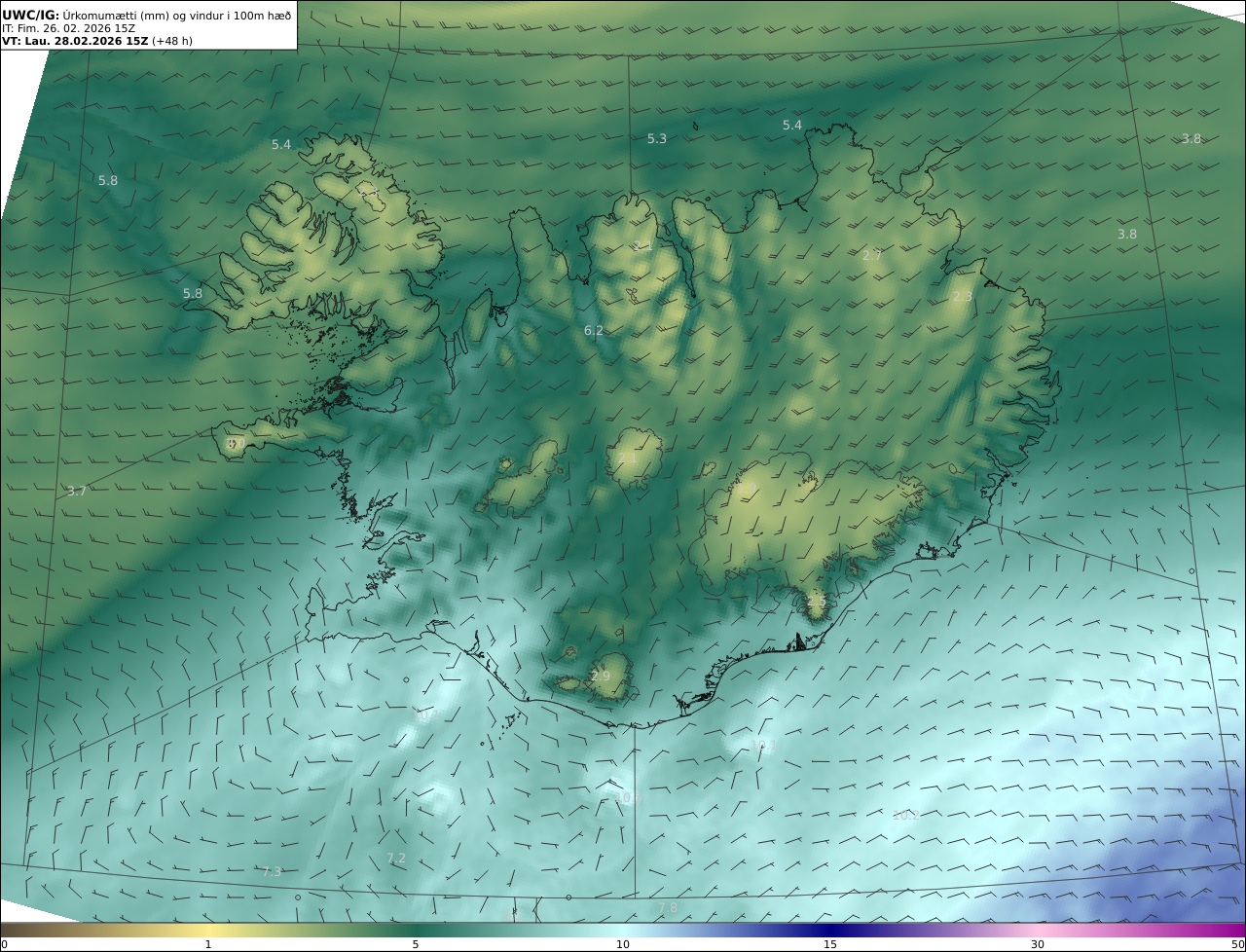
Task: Click the "7.2" value on the map
Action: (x=396, y=859)
